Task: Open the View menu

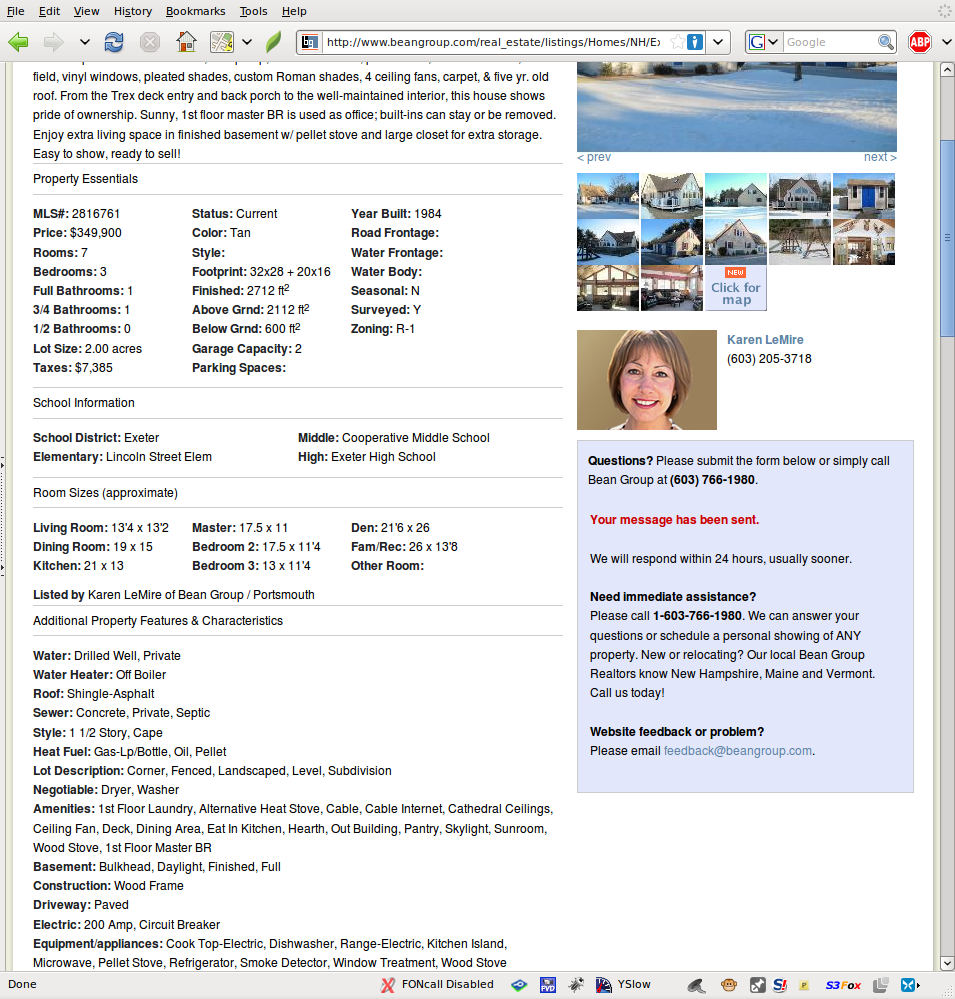Action: (x=86, y=11)
